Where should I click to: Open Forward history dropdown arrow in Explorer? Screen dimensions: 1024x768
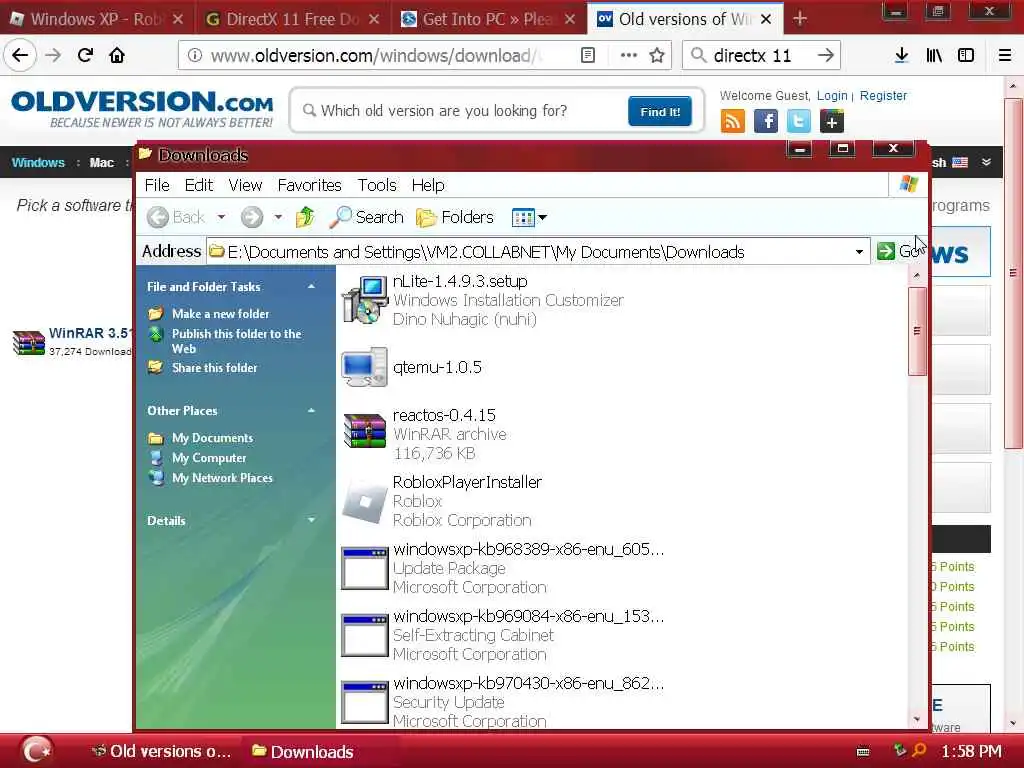tap(278, 217)
